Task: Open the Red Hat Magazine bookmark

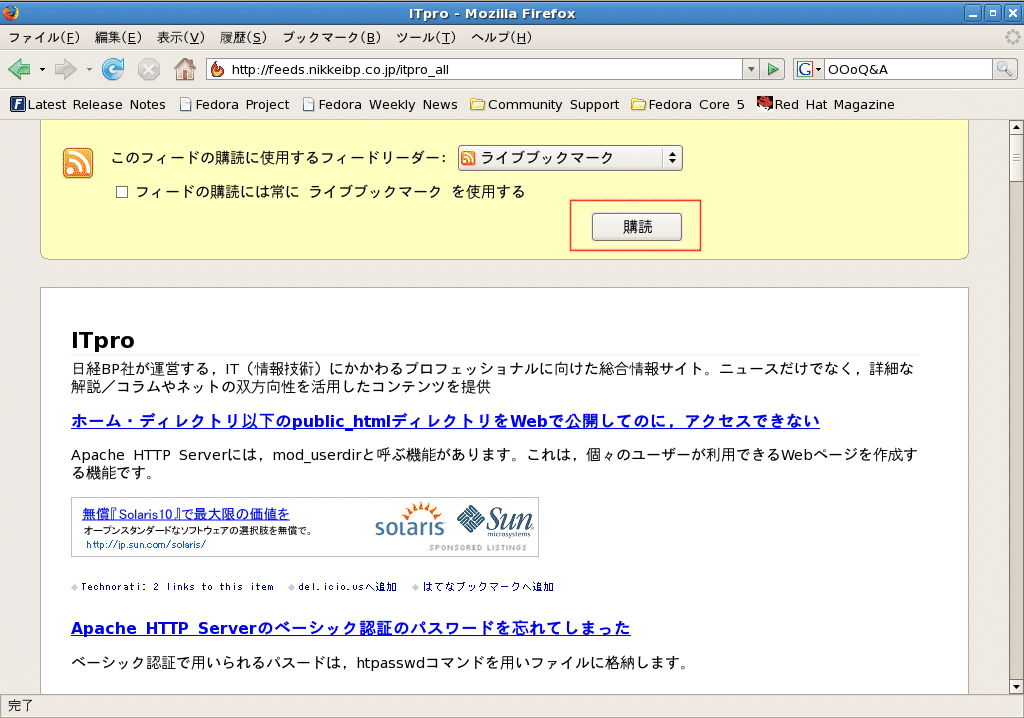Action: 825,104
